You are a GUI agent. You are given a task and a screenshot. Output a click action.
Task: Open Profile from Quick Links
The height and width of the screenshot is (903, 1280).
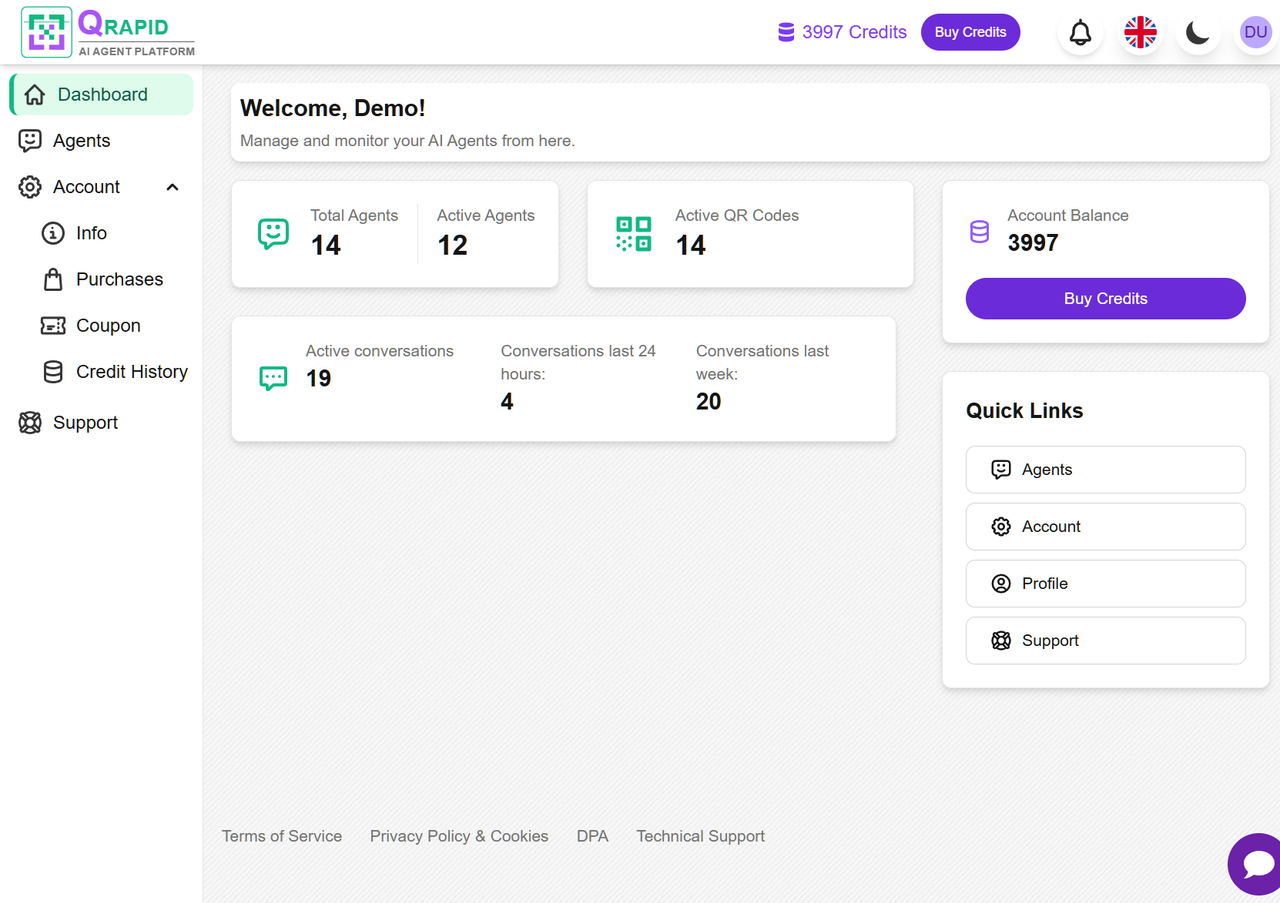[x=1105, y=583]
